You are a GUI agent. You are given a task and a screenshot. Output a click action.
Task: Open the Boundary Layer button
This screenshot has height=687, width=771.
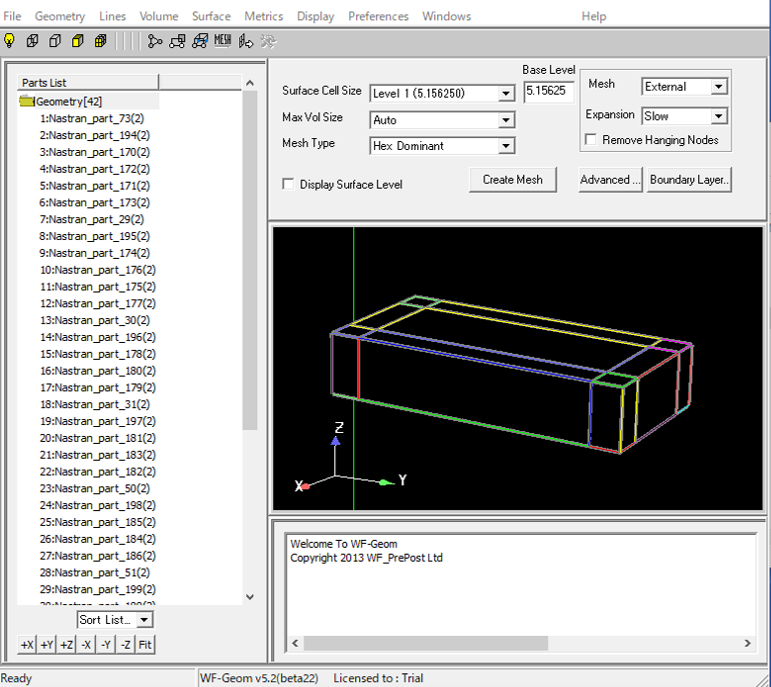click(688, 179)
